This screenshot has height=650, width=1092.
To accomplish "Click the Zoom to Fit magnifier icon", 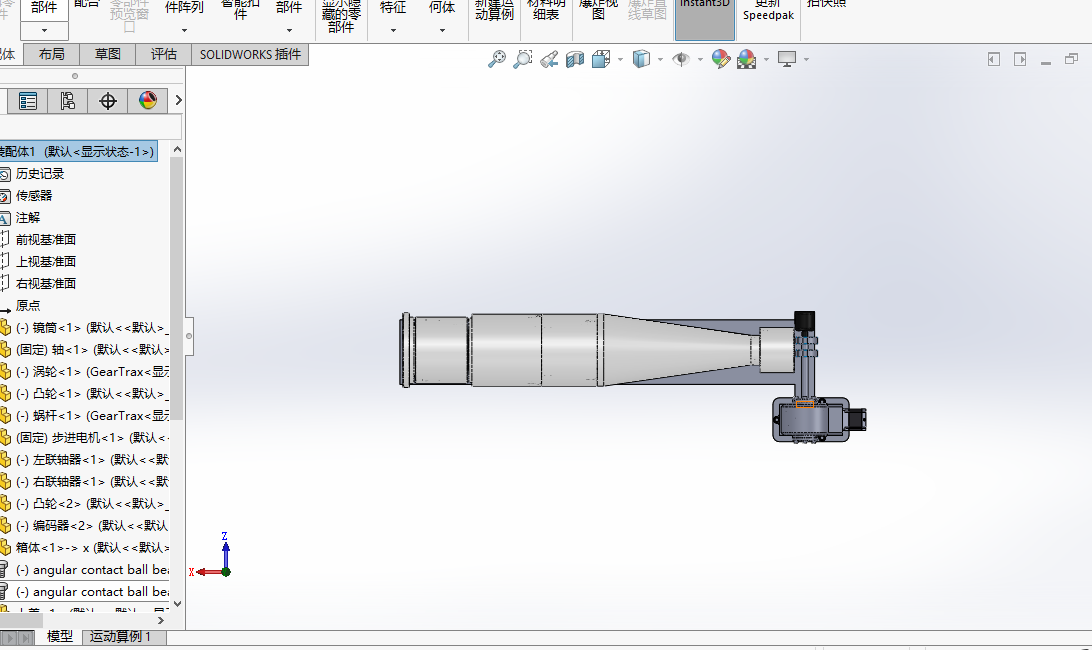I will [x=497, y=59].
